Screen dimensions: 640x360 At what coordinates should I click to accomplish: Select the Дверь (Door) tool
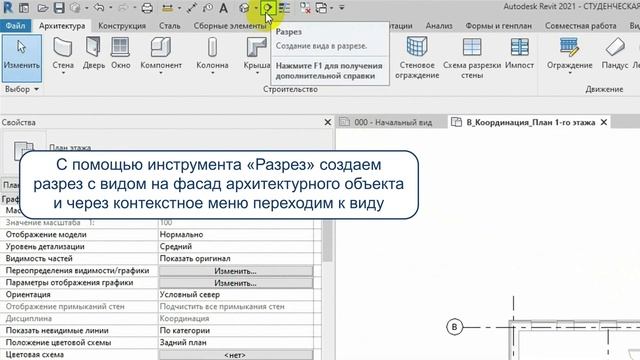click(93, 53)
